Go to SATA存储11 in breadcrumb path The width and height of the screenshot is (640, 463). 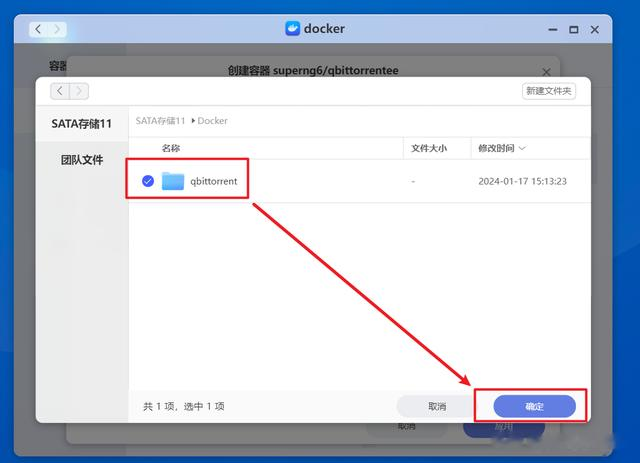160,121
